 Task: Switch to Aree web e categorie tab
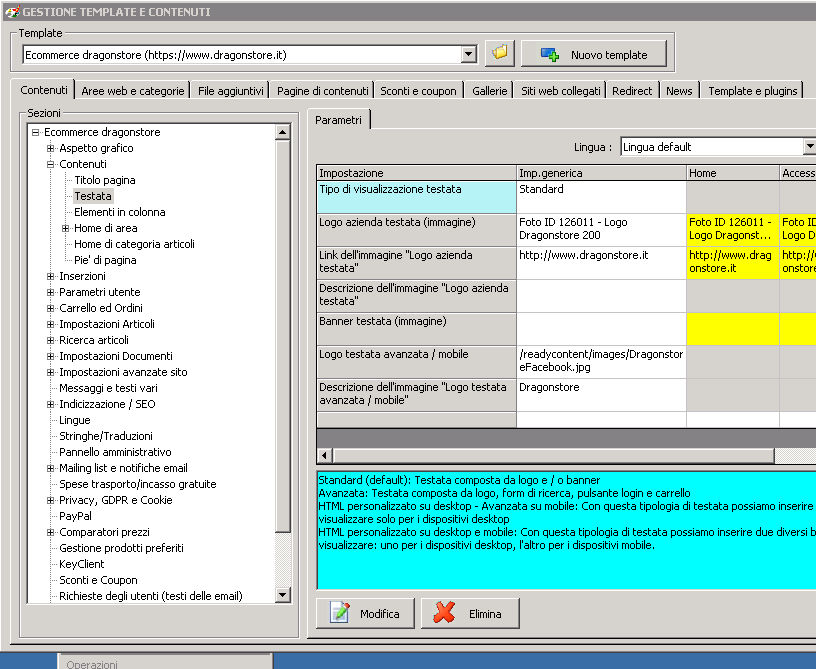[133, 91]
